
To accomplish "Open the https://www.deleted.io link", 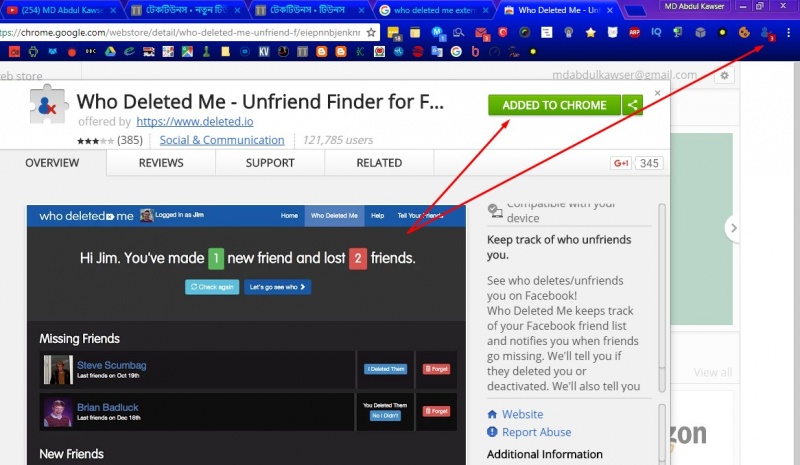I will [194, 121].
